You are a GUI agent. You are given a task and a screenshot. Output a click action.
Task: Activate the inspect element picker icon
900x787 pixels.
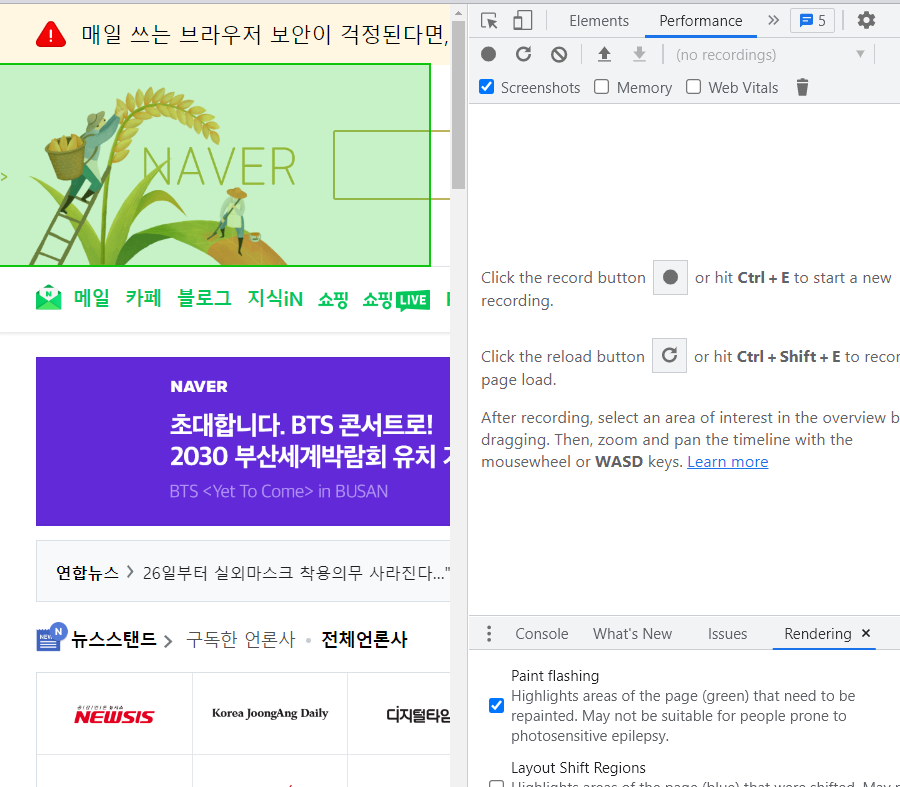coord(489,21)
